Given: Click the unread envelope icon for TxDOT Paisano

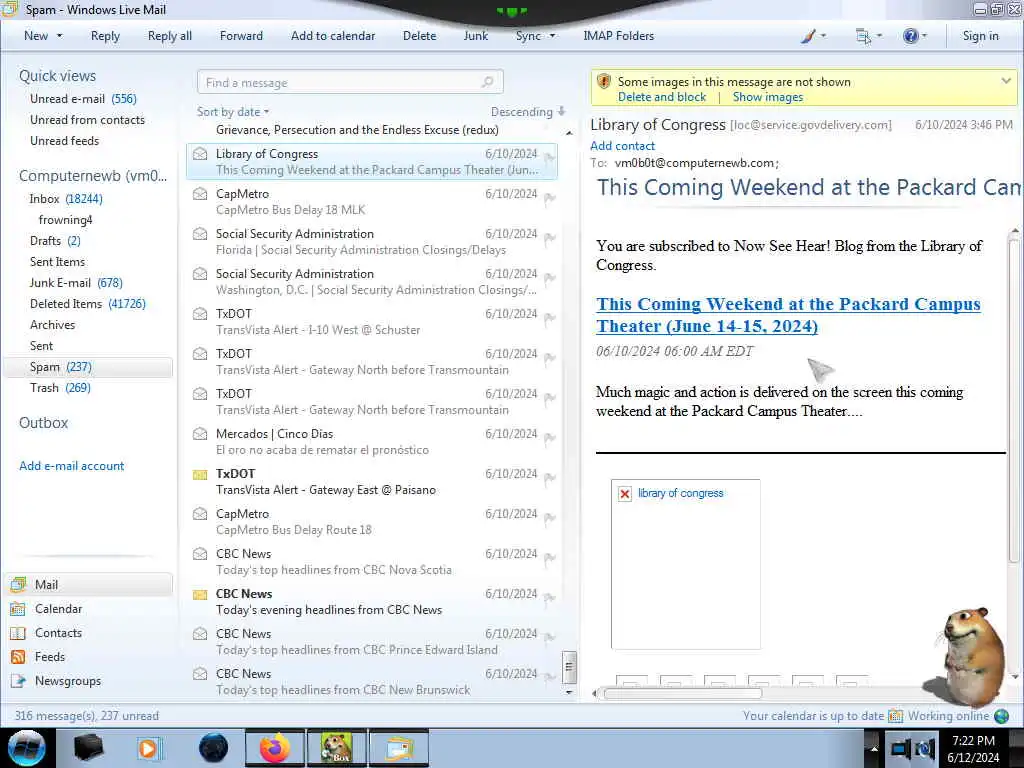Looking at the screenshot, I should click(200, 474).
